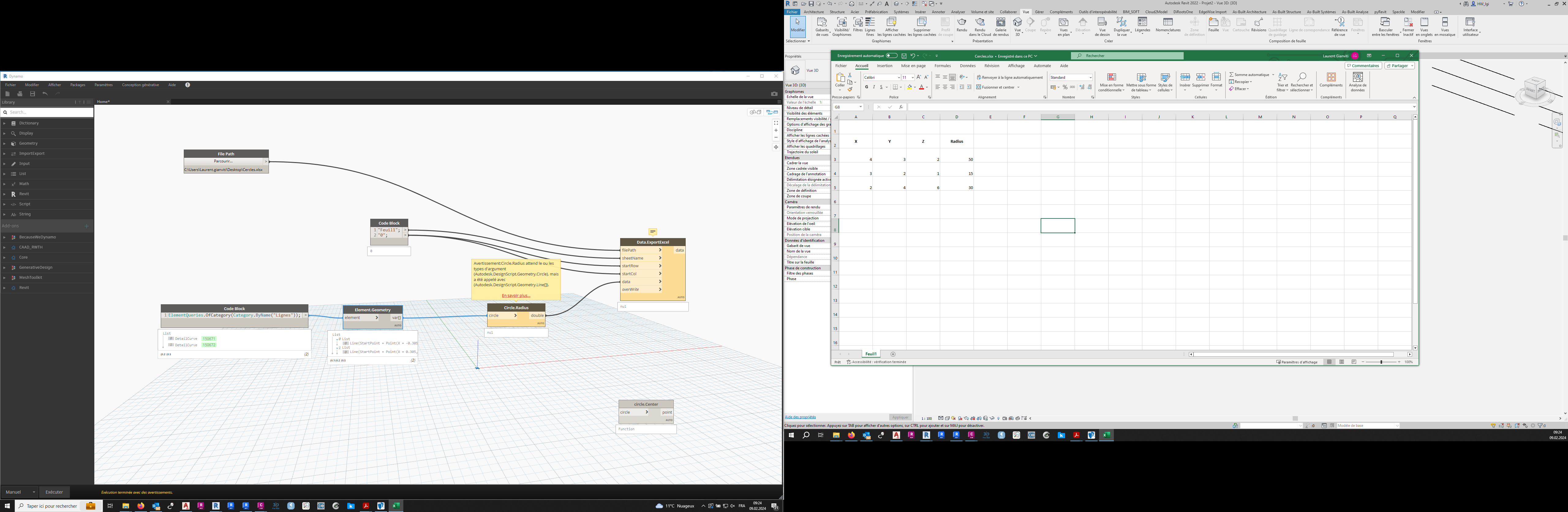Click Revit's Lignes fines icon

[870, 22]
